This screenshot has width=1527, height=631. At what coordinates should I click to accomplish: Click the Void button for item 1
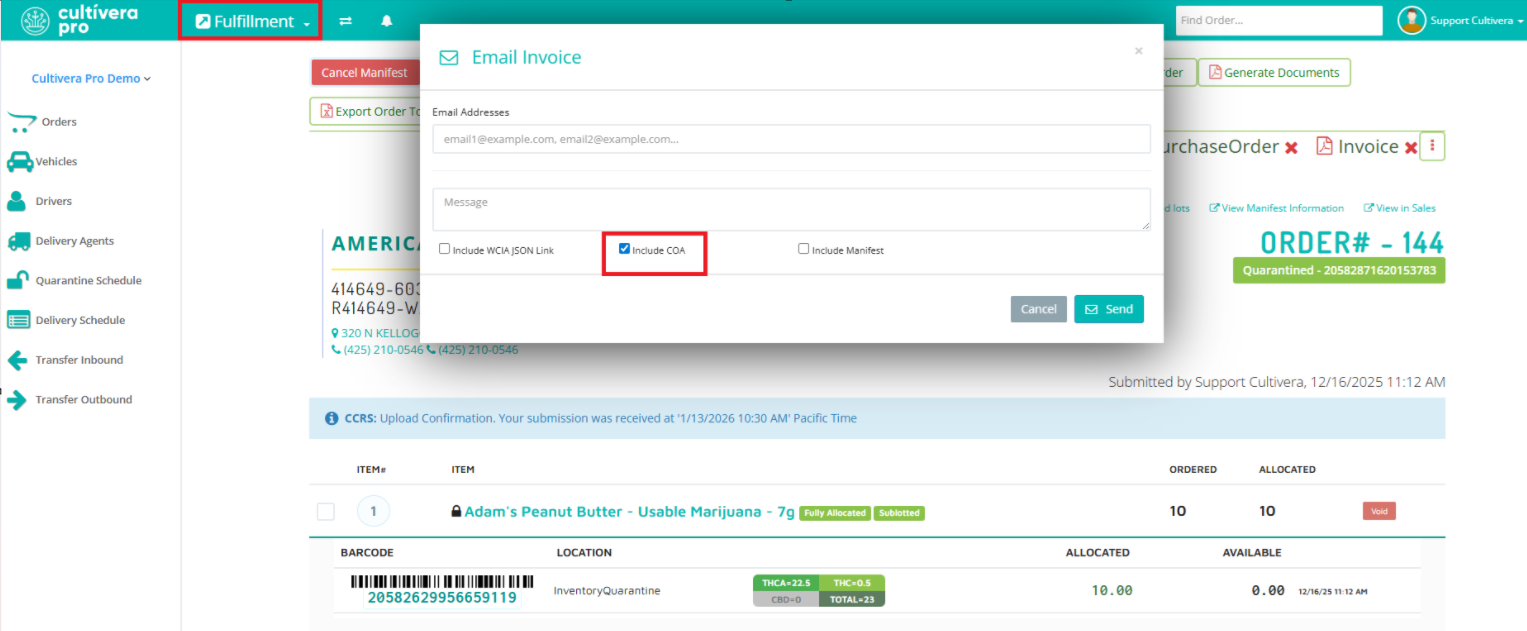click(1379, 511)
